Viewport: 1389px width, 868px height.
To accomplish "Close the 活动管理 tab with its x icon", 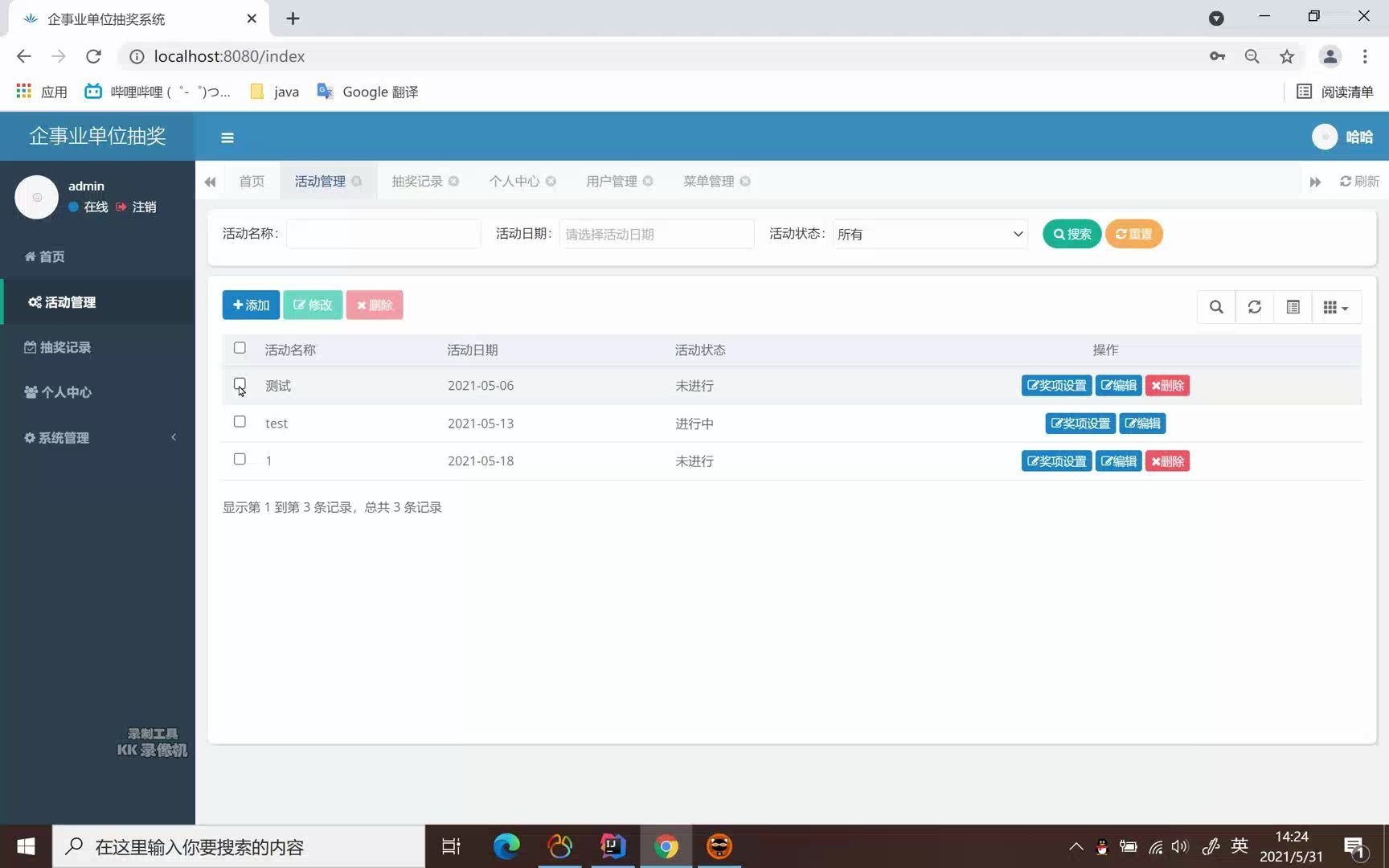I will point(357,182).
